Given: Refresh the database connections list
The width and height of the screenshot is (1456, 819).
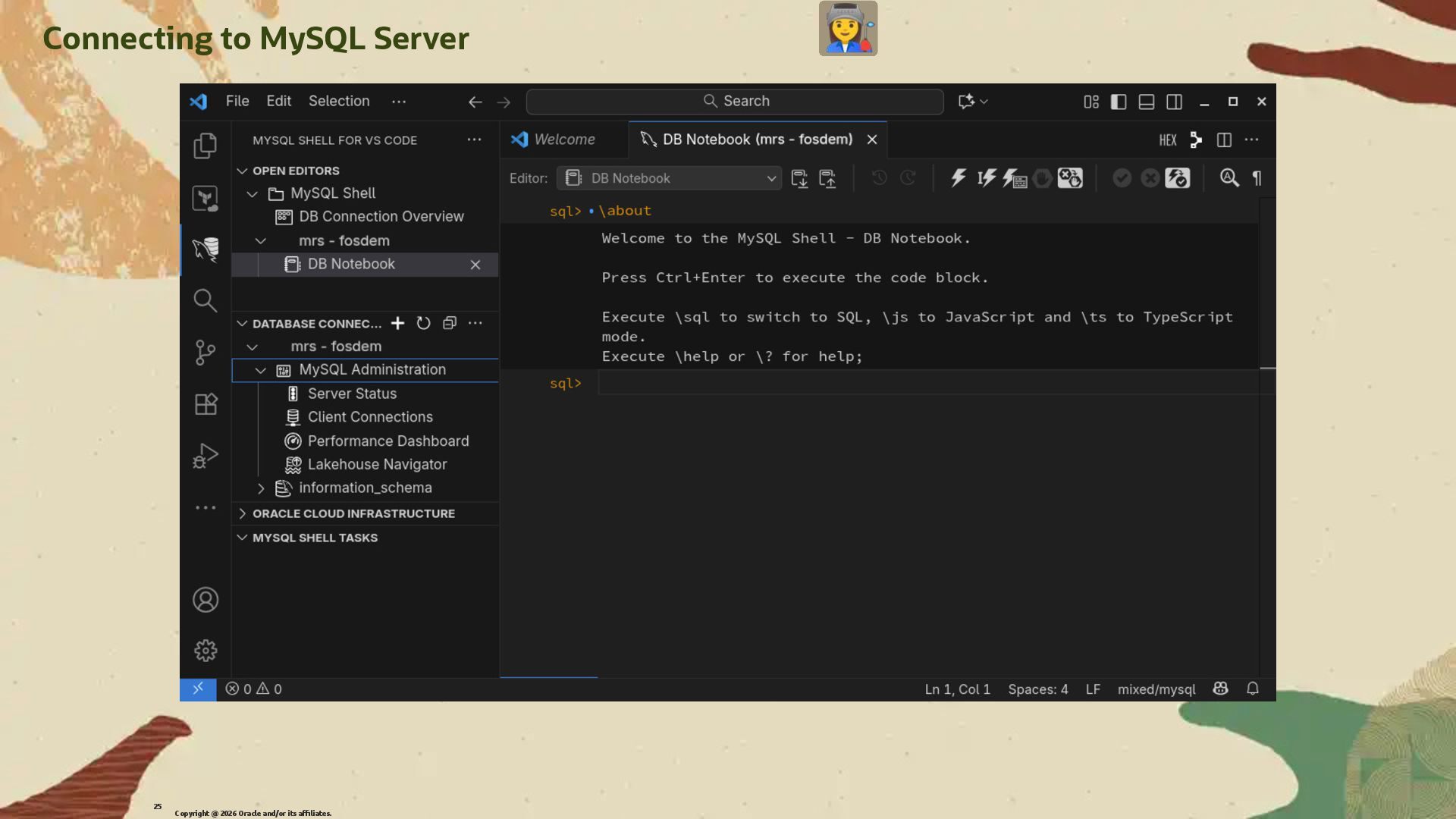Looking at the screenshot, I should (x=423, y=323).
